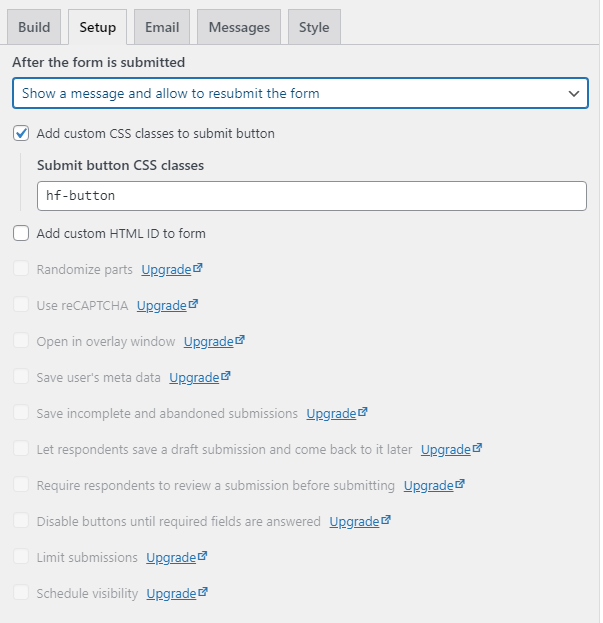Viewport: 603px width, 623px height.
Task: Click external-link icon next to Use reCAPTCHA
Action: pyautogui.click(x=193, y=305)
